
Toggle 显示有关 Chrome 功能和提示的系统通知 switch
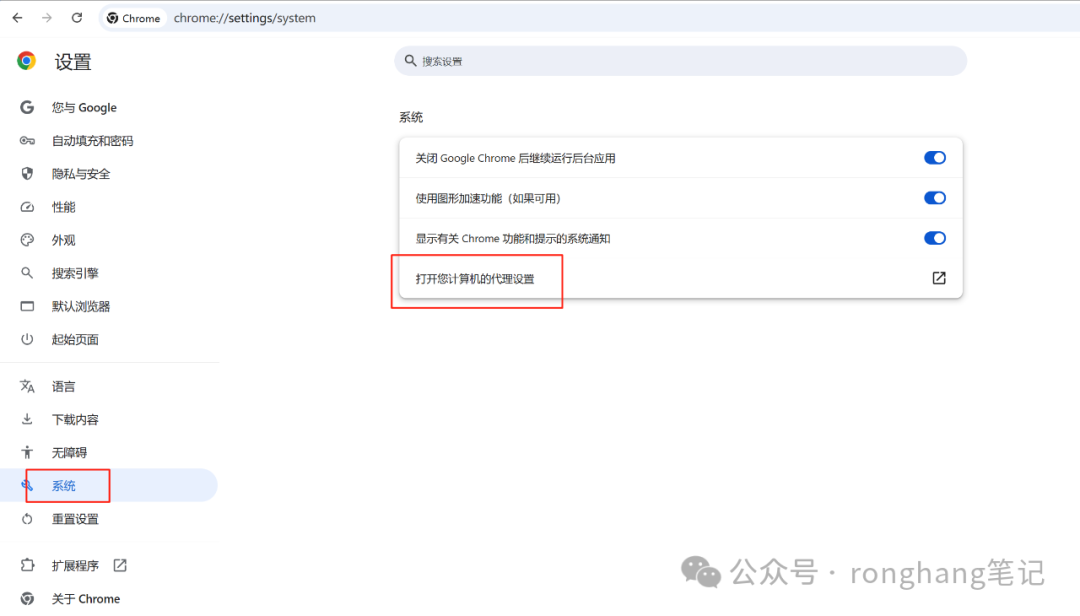pyautogui.click(x=935, y=238)
